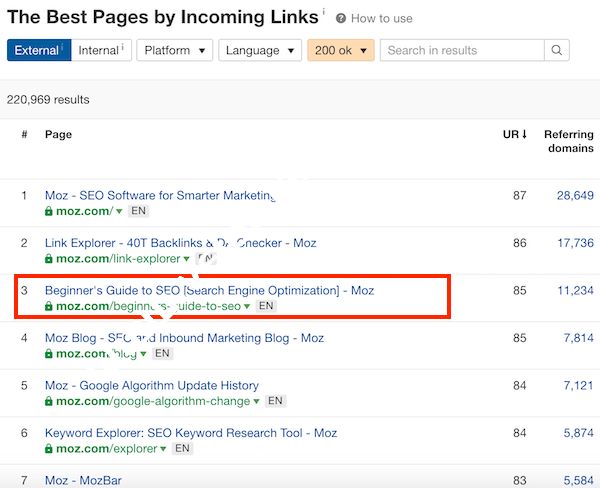Screen dimensions: 600x488
Task: Click the info icon next to page title
Action: point(323,14)
